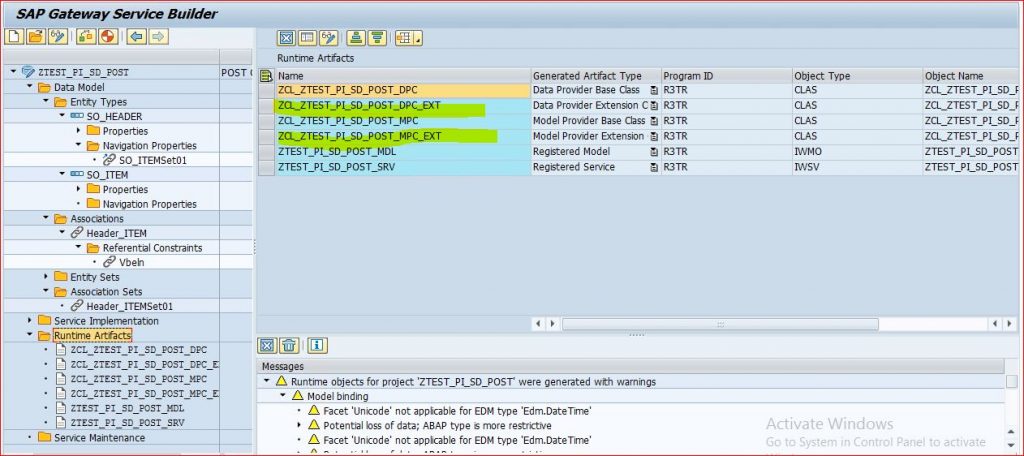The width and height of the screenshot is (1024, 456).
Task: Click the Sort Ascending icon
Action: coord(356,38)
